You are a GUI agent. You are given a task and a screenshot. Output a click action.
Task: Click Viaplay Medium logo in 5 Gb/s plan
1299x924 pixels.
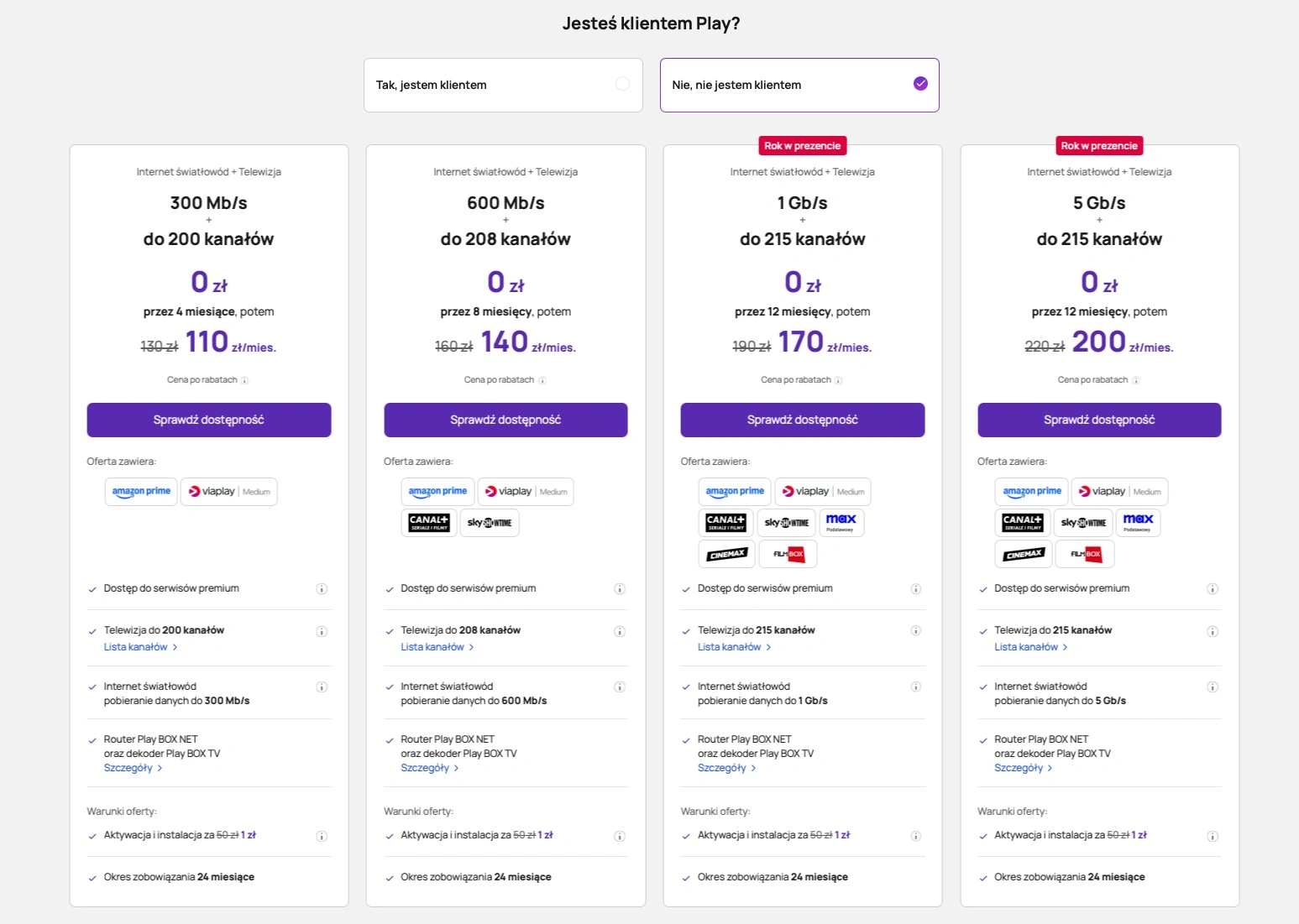1119,492
